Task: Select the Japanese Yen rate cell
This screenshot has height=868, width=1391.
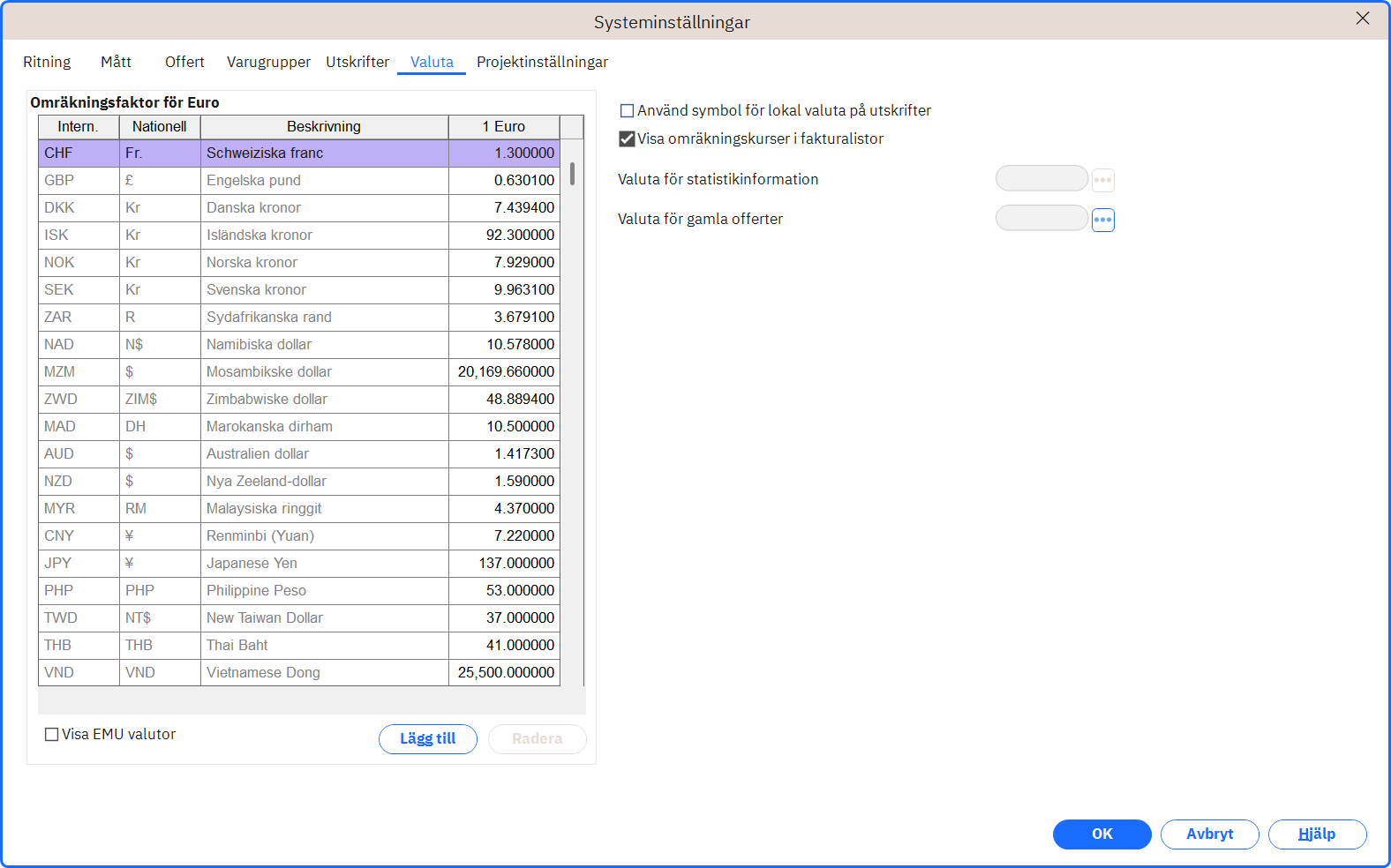Action: [504, 563]
